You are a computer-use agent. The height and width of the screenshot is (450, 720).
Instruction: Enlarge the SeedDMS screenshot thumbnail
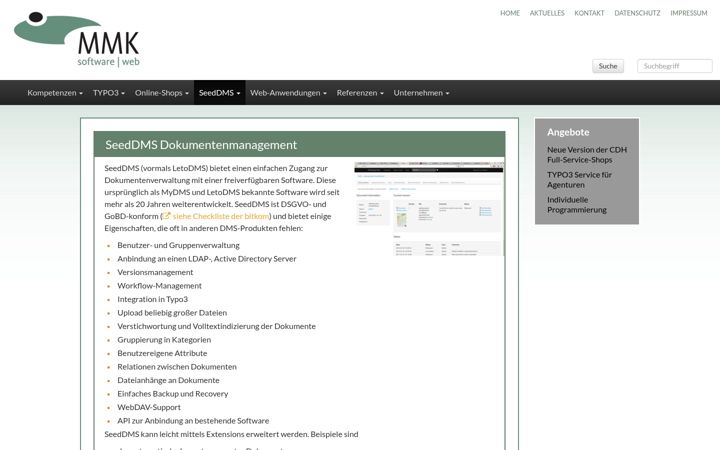pos(429,209)
